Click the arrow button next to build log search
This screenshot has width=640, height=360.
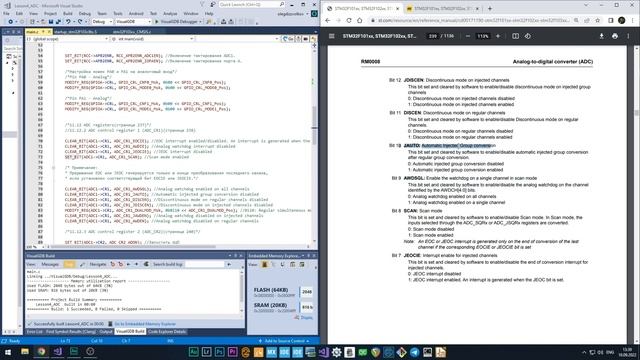coord(229,264)
